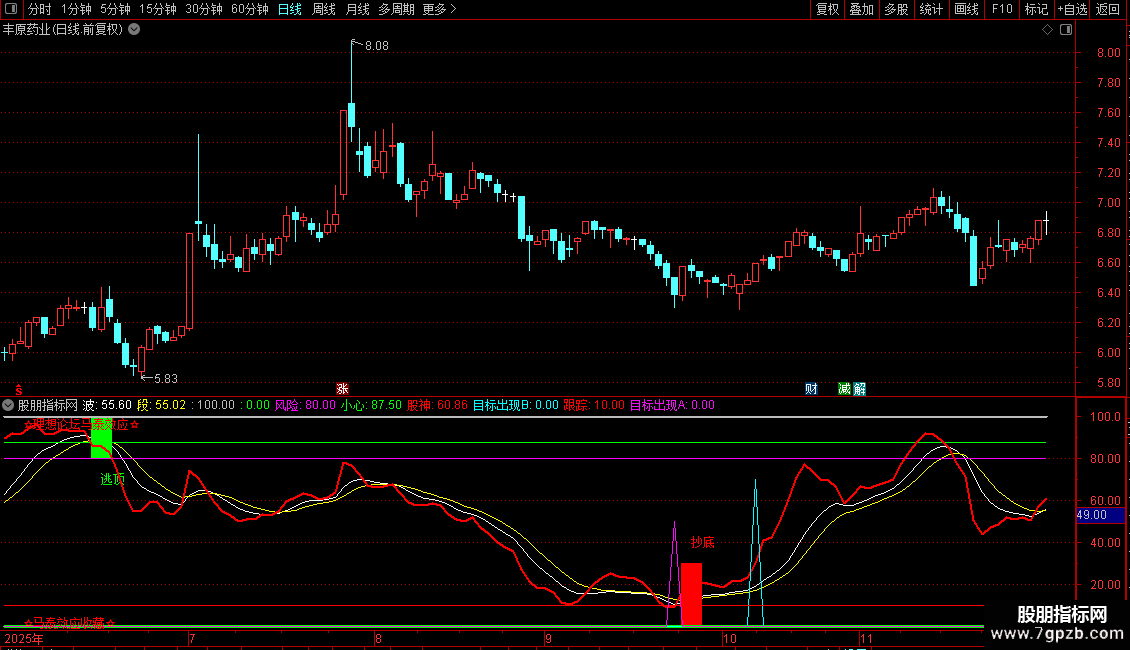
Task: Click the red marker at bottom-left of price chart
Action: (x=17, y=388)
